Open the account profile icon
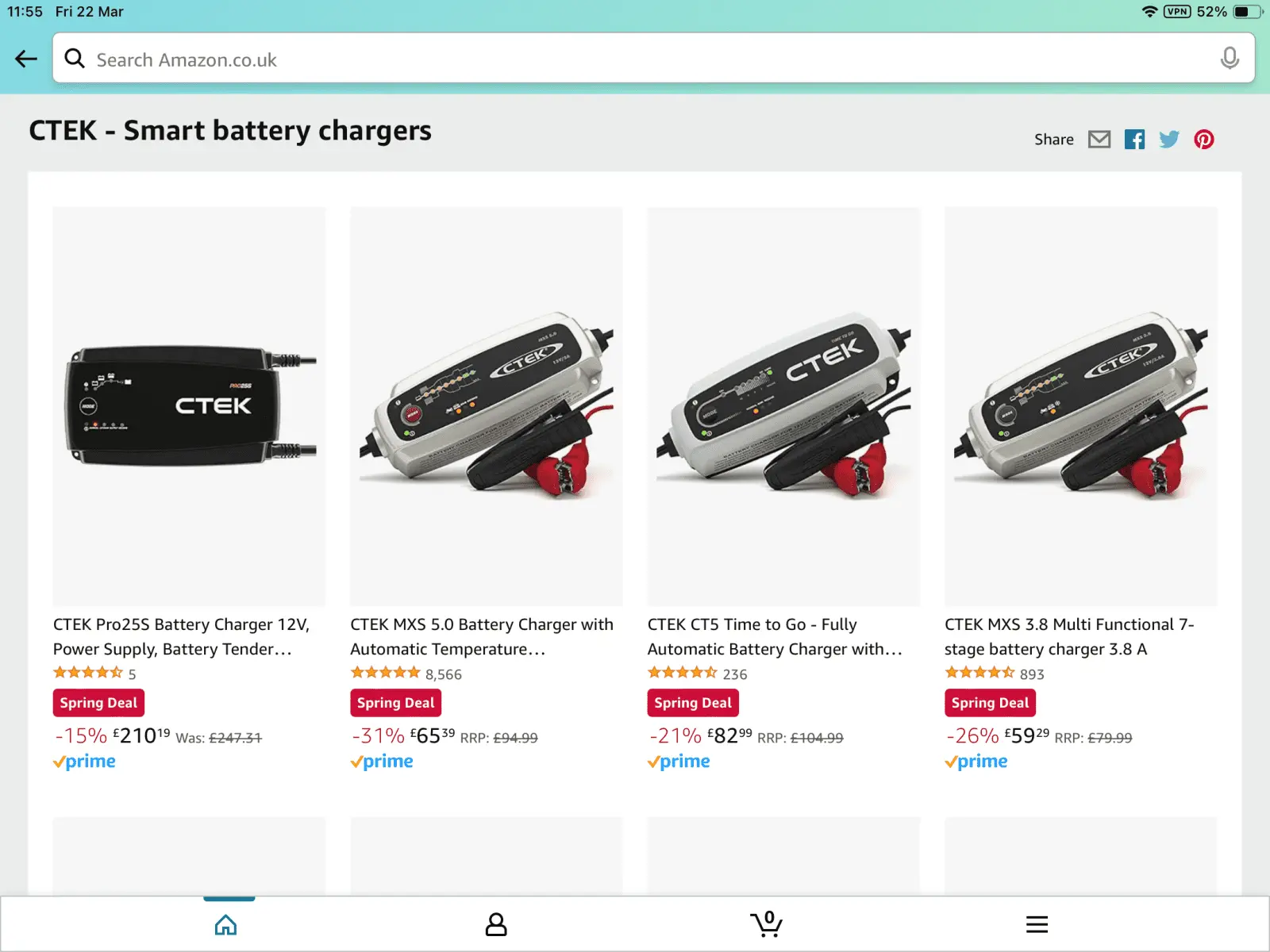Image resolution: width=1270 pixels, height=952 pixels. coord(496,923)
